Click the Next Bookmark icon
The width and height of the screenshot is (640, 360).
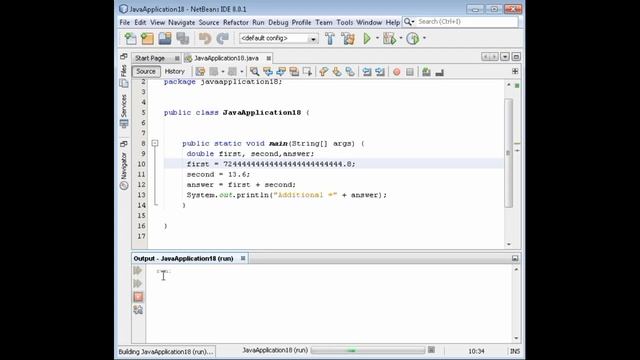(337, 72)
